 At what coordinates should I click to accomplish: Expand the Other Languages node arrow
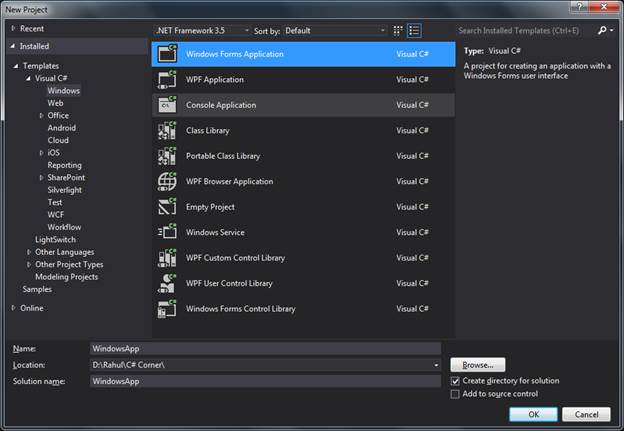point(29,252)
